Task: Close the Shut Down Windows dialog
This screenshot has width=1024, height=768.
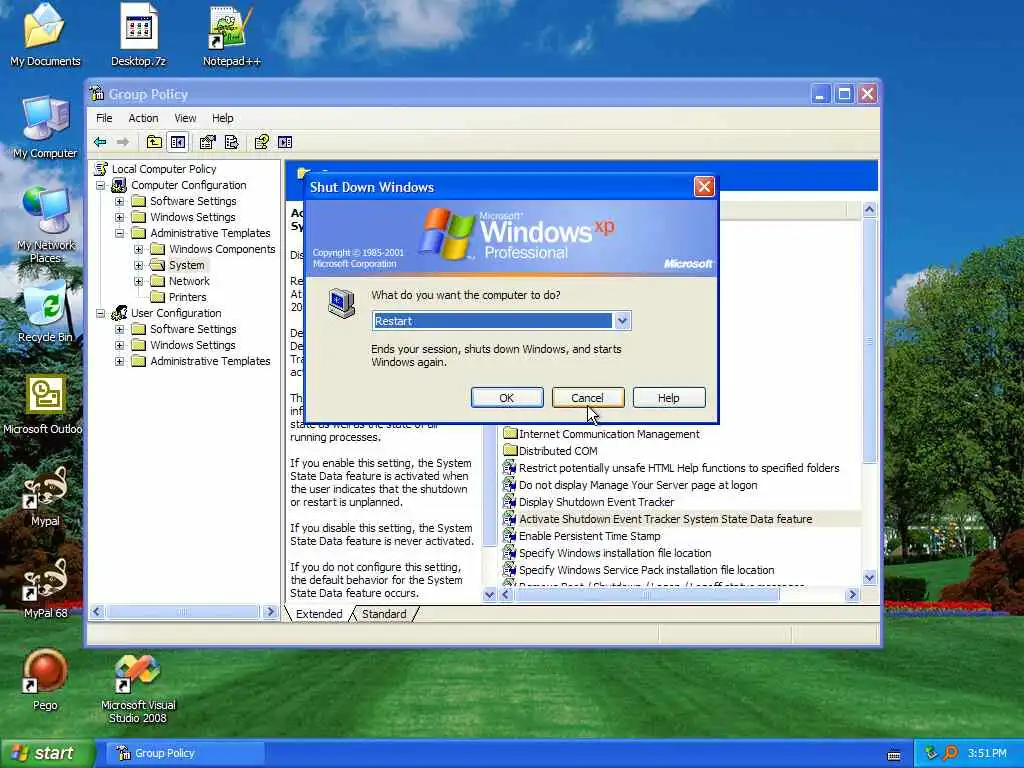Action: pos(704,187)
